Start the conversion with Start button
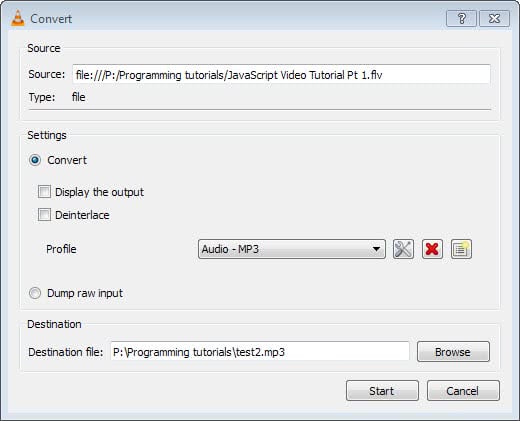520x421 pixels. 382,391
